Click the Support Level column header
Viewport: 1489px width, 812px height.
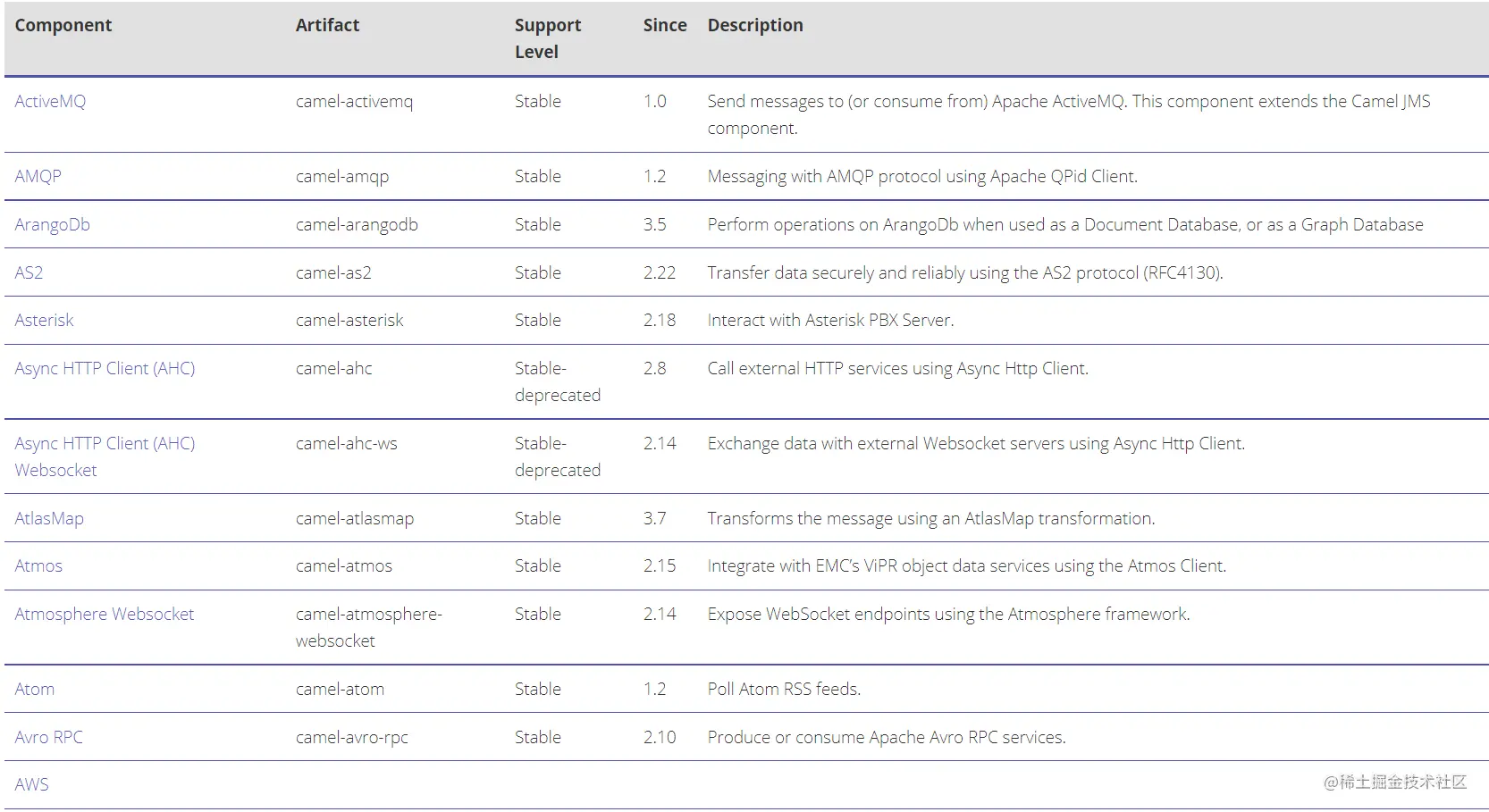coord(548,38)
